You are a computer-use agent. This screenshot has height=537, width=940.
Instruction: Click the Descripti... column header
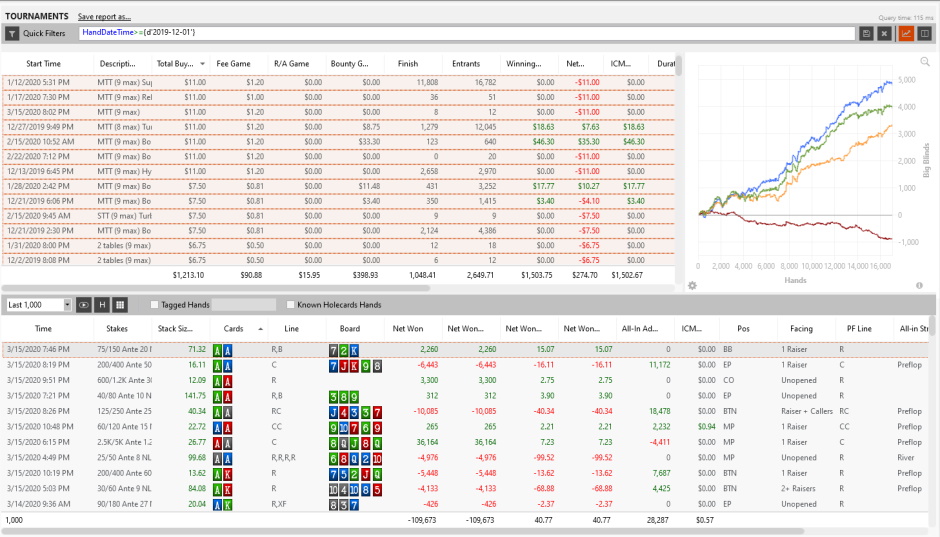click(118, 64)
